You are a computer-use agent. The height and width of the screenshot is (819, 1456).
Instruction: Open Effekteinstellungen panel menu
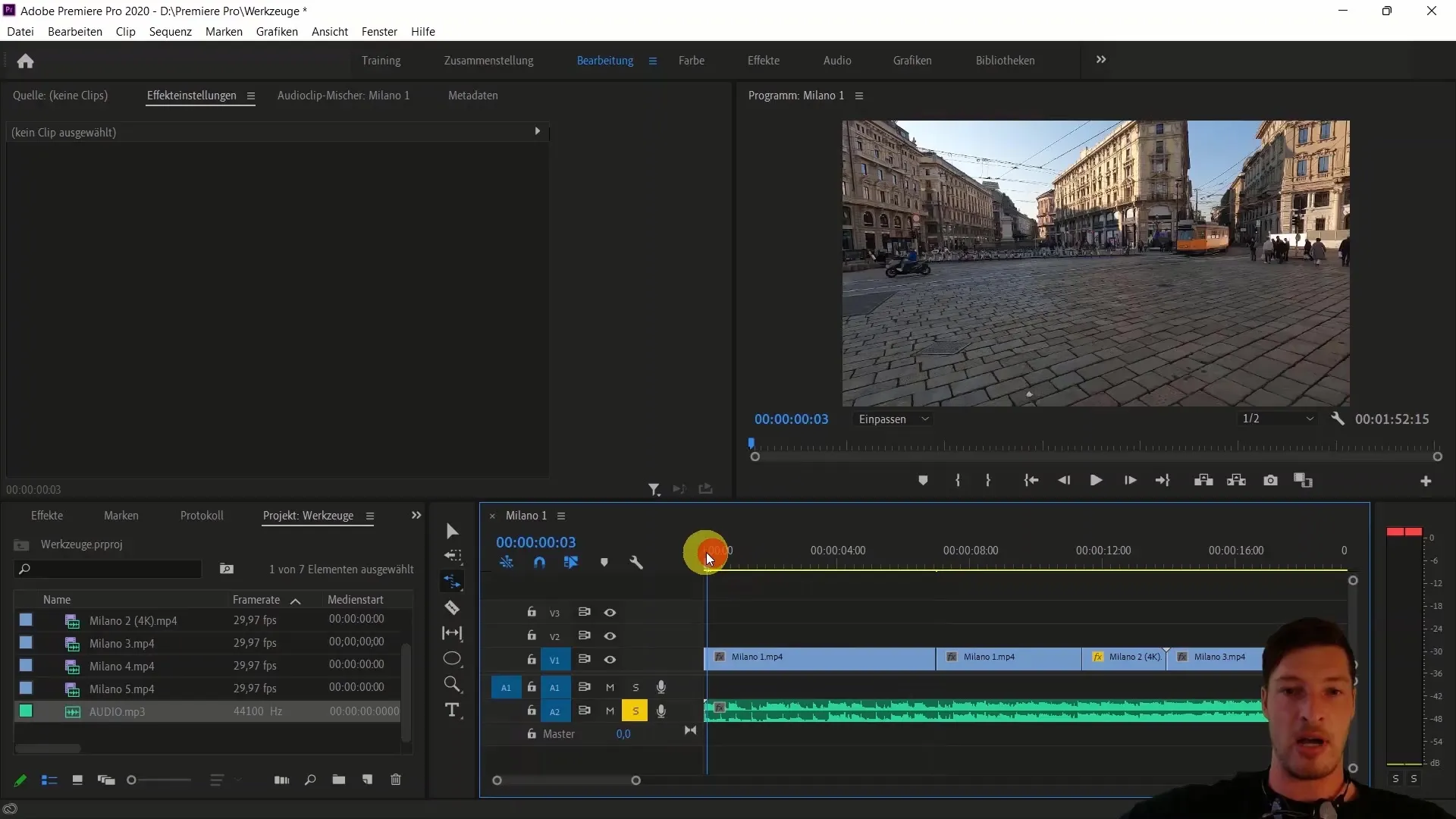(251, 96)
